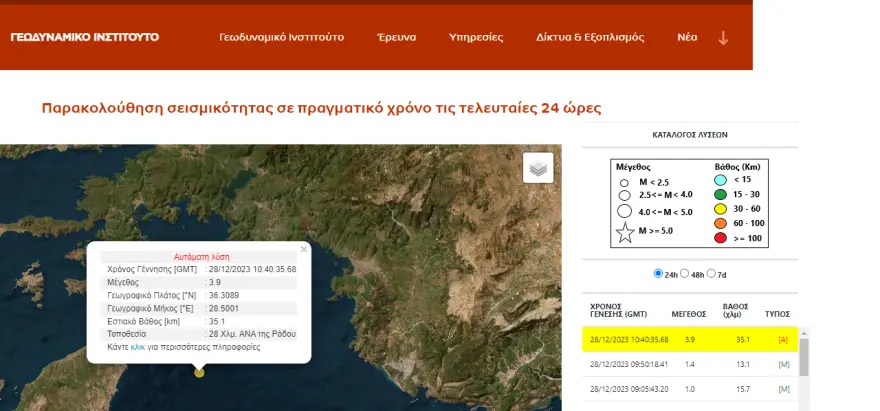The image size is (880, 411).
Task: Click the red depth >=100 circle
Action: [x=720, y=239]
